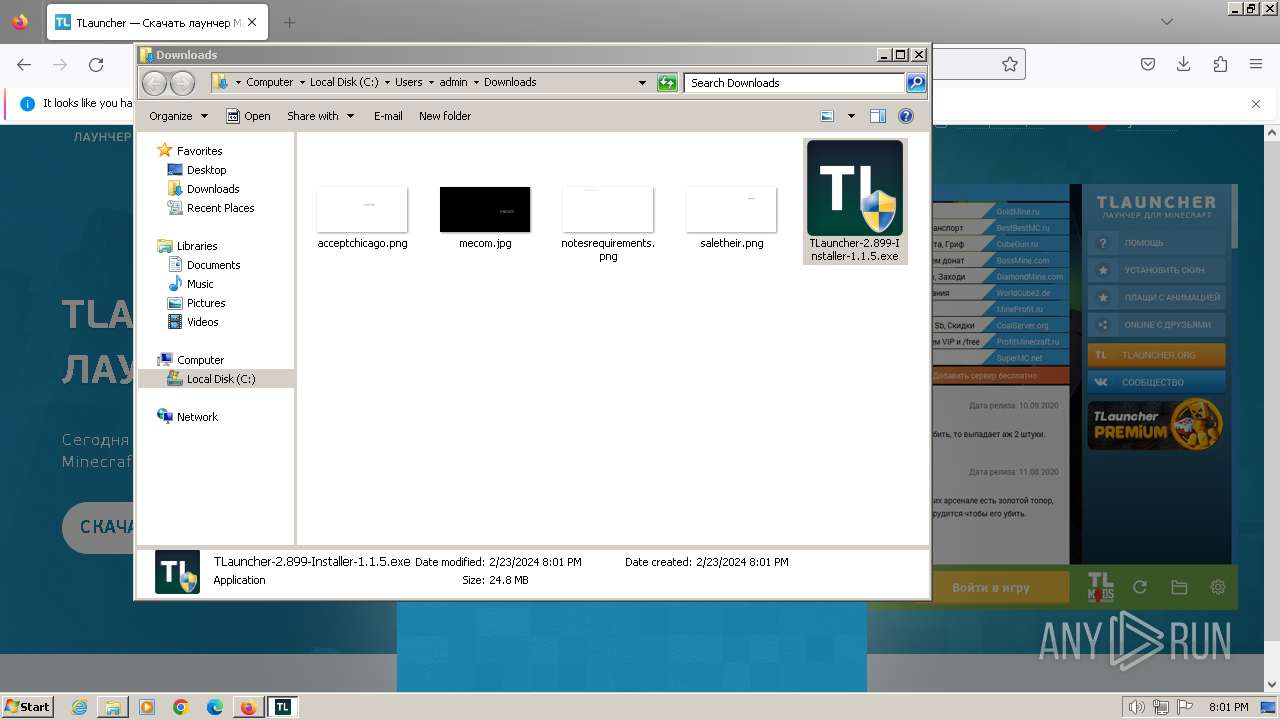Click the E-mail toolbar button
Image resolution: width=1280 pixels, height=720 pixels.
(x=388, y=116)
